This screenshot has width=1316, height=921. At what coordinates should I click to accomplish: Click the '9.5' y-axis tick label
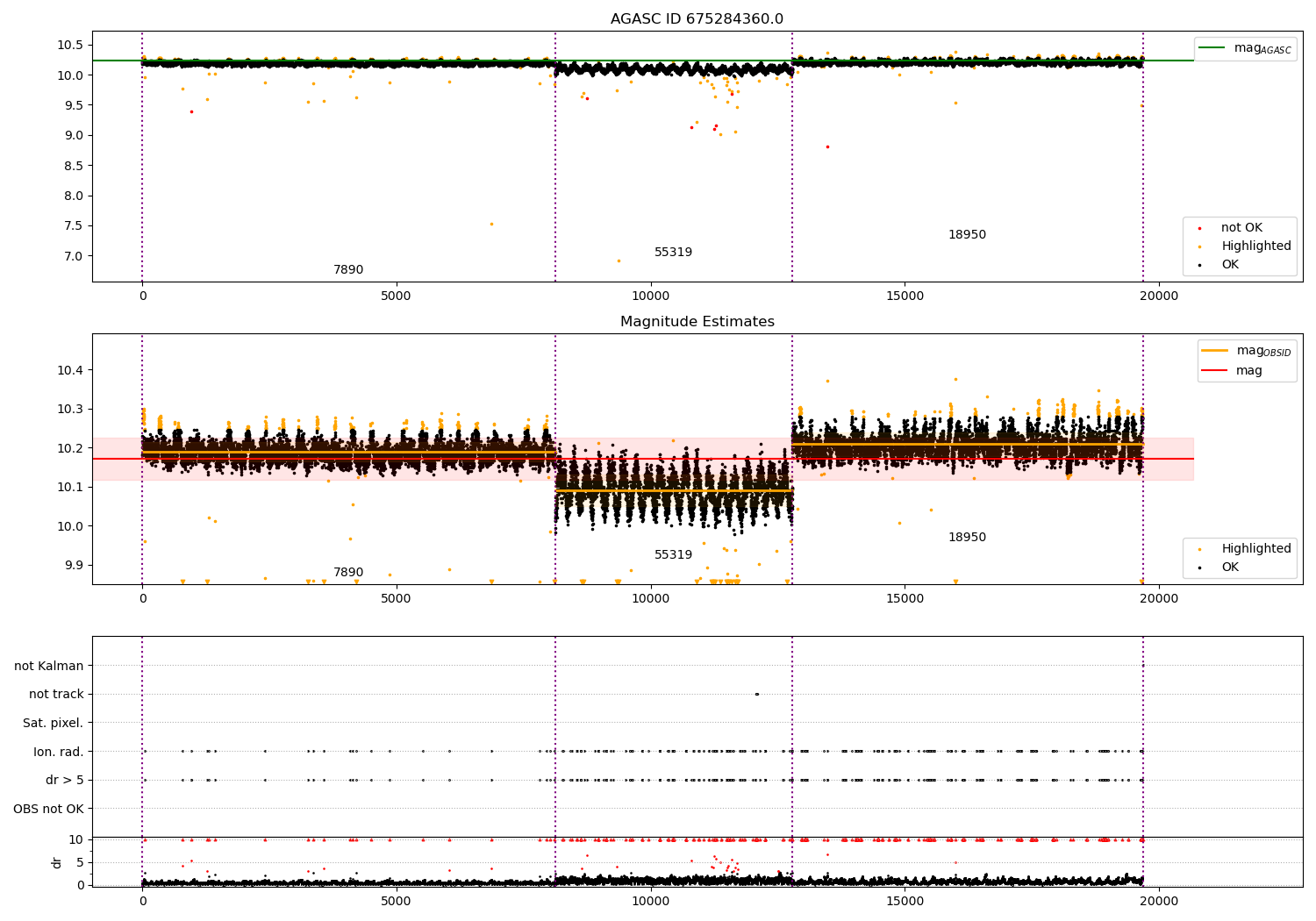pos(75,105)
